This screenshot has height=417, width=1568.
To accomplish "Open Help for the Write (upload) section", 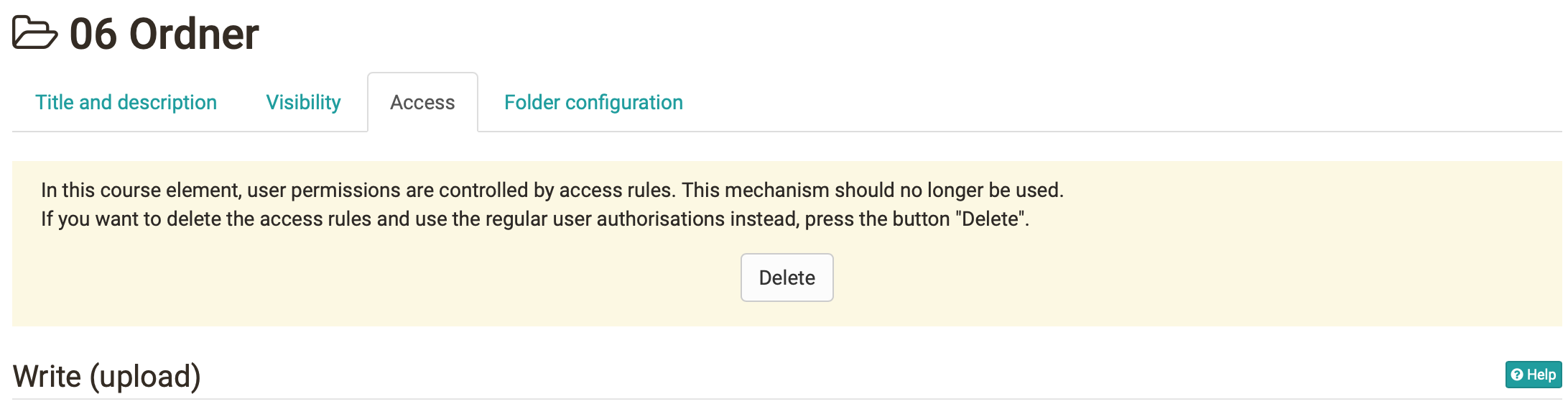I will [1534, 375].
